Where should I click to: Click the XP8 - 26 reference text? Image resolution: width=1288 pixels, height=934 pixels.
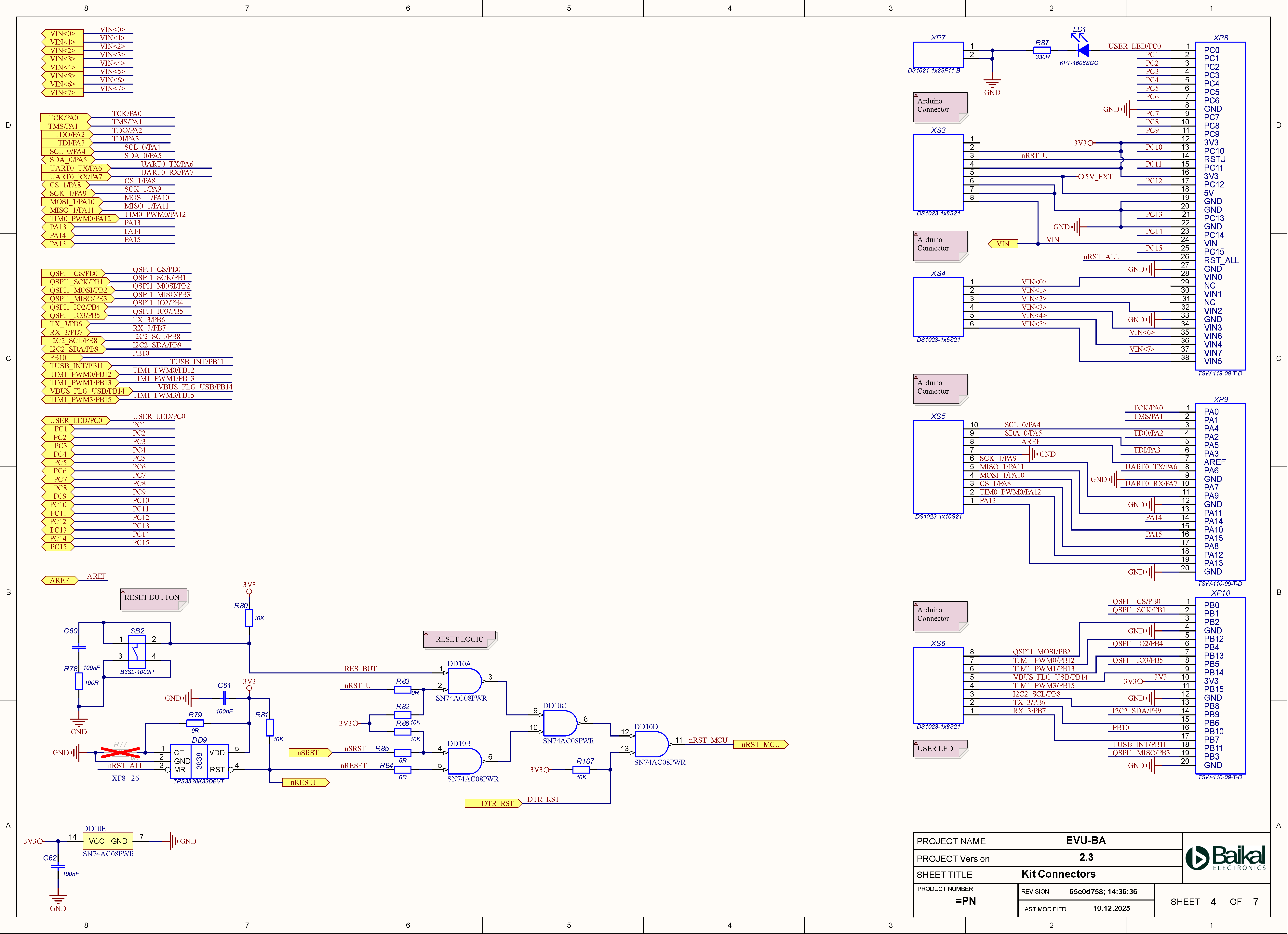click(x=126, y=778)
